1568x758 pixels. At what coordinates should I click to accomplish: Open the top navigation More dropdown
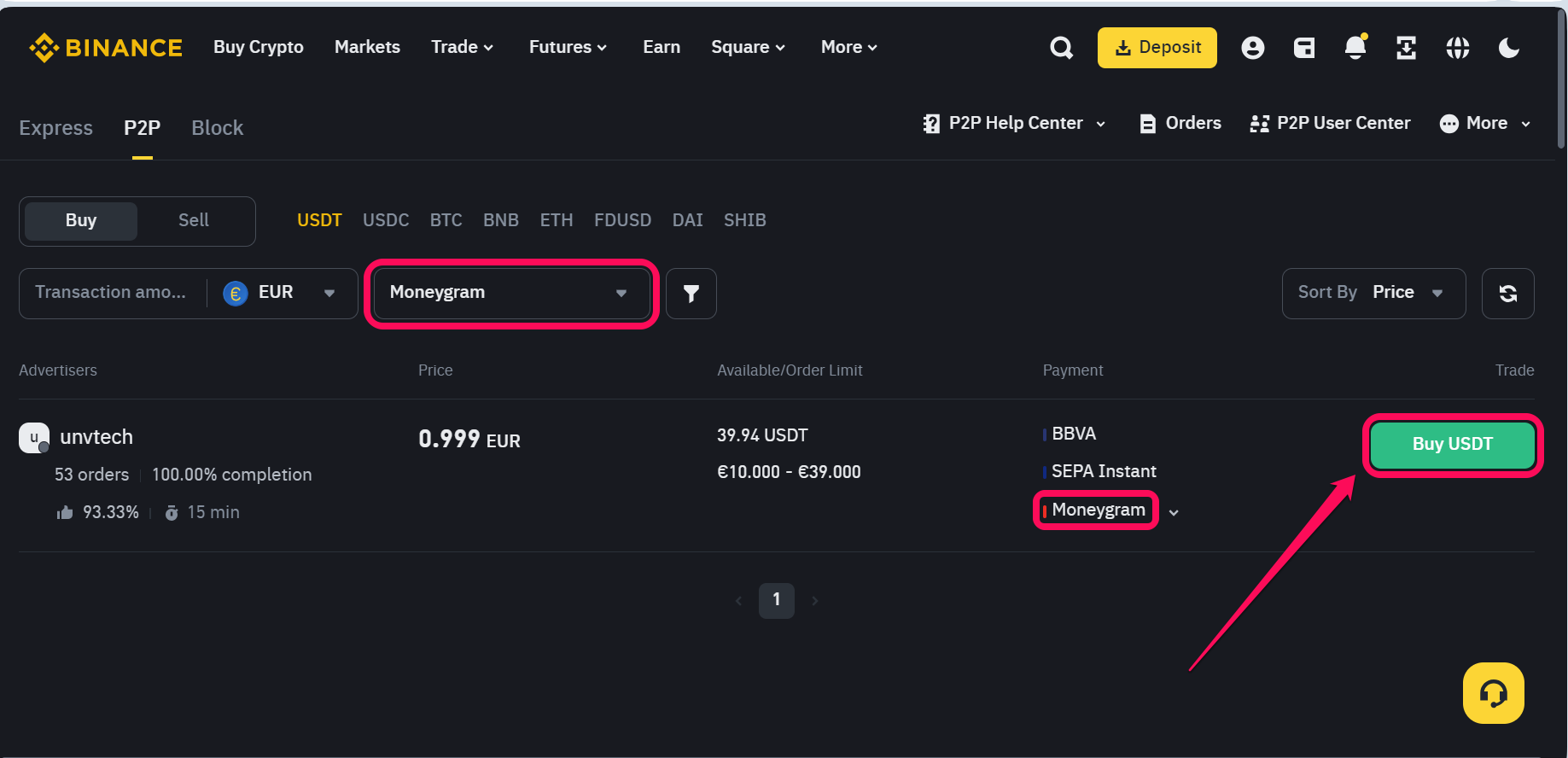coord(849,48)
